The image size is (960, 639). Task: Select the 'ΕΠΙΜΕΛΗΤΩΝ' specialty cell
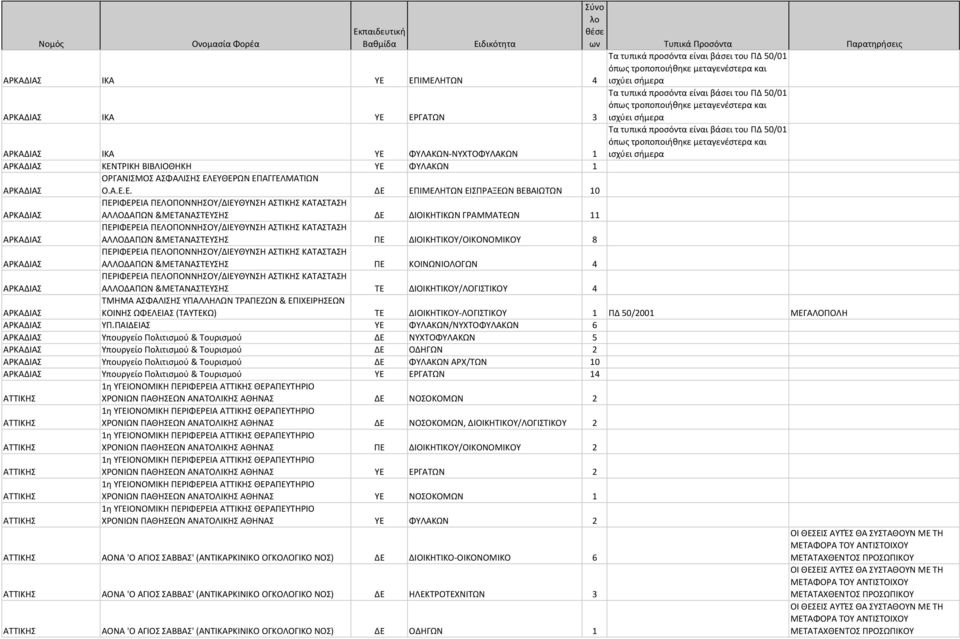(495, 69)
